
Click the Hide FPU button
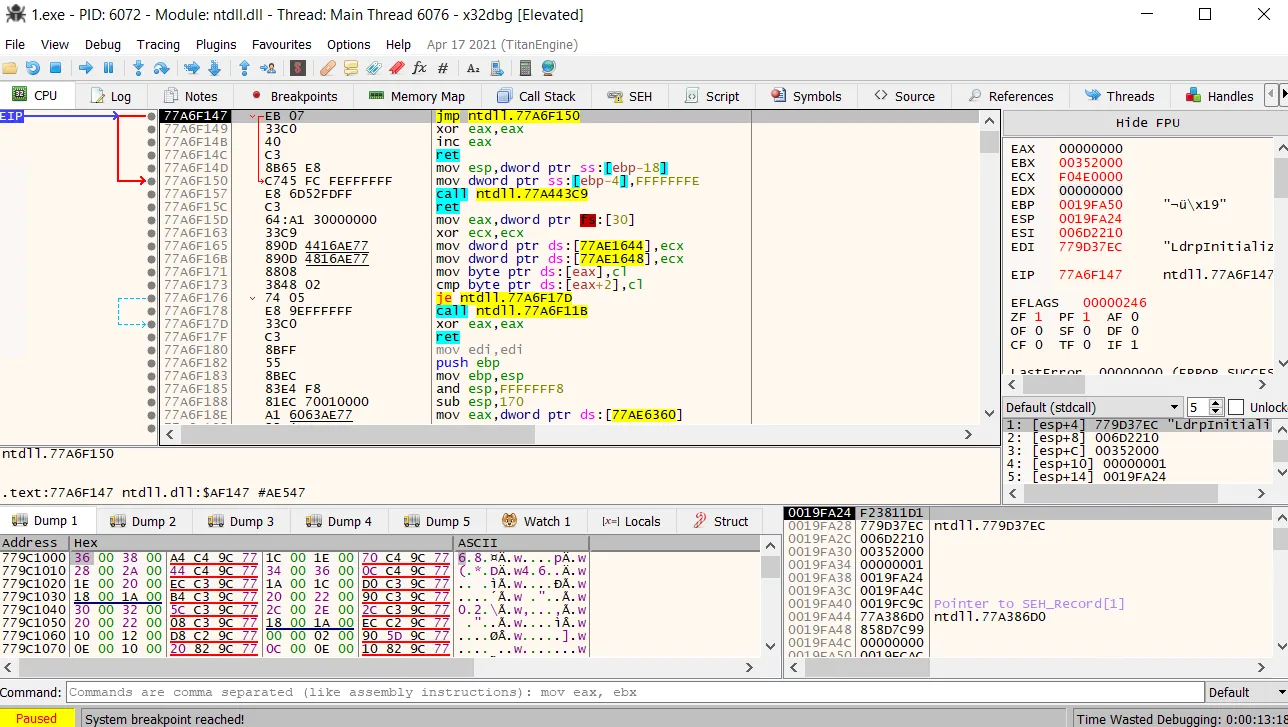point(1147,123)
